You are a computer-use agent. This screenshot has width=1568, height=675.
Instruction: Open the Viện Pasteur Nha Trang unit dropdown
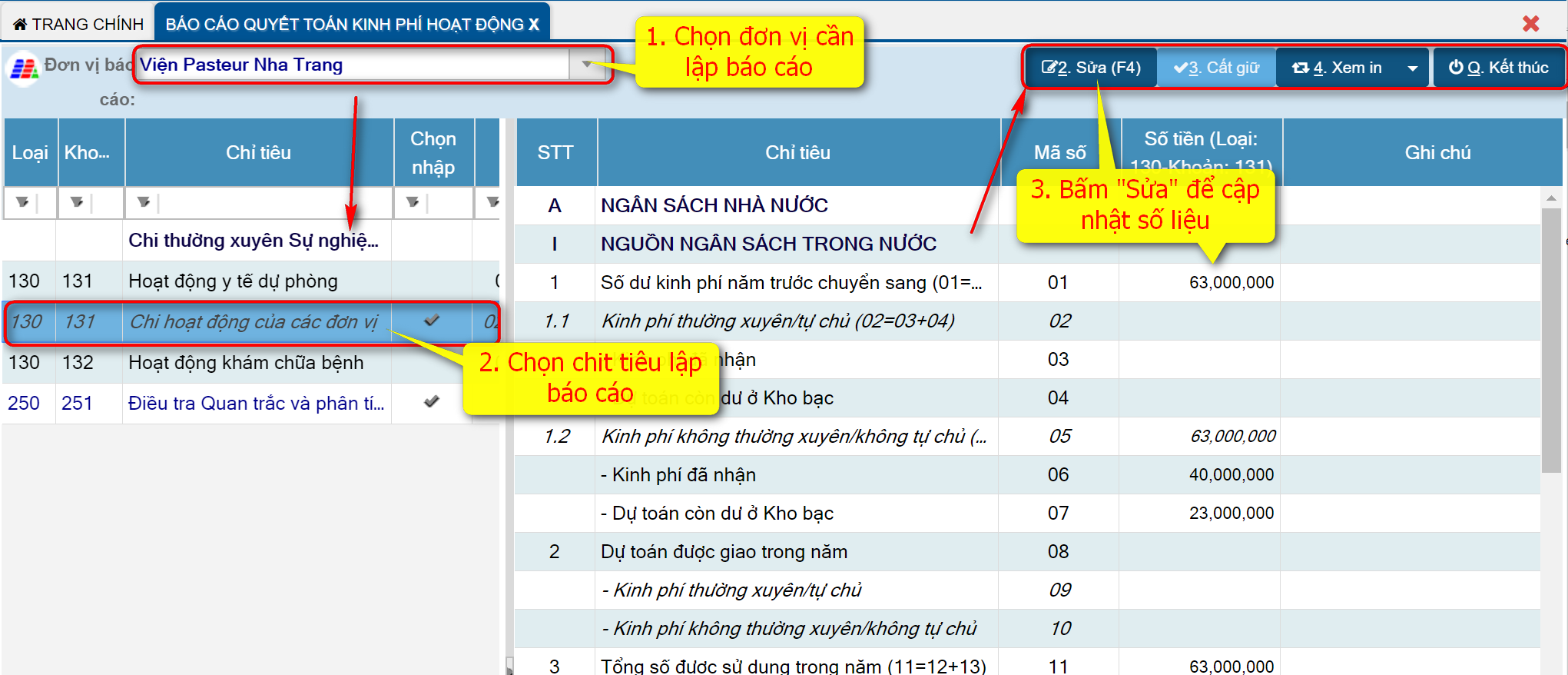(x=587, y=65)
